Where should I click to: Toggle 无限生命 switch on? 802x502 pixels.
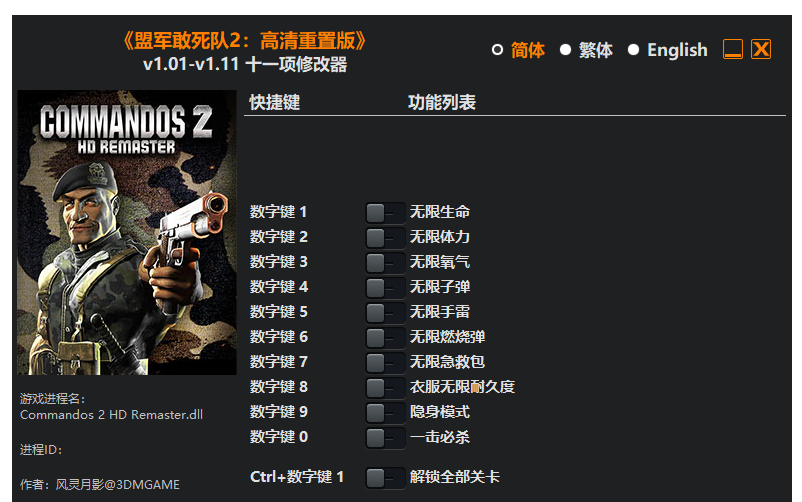pyautogui.click(x=385, y=213)
